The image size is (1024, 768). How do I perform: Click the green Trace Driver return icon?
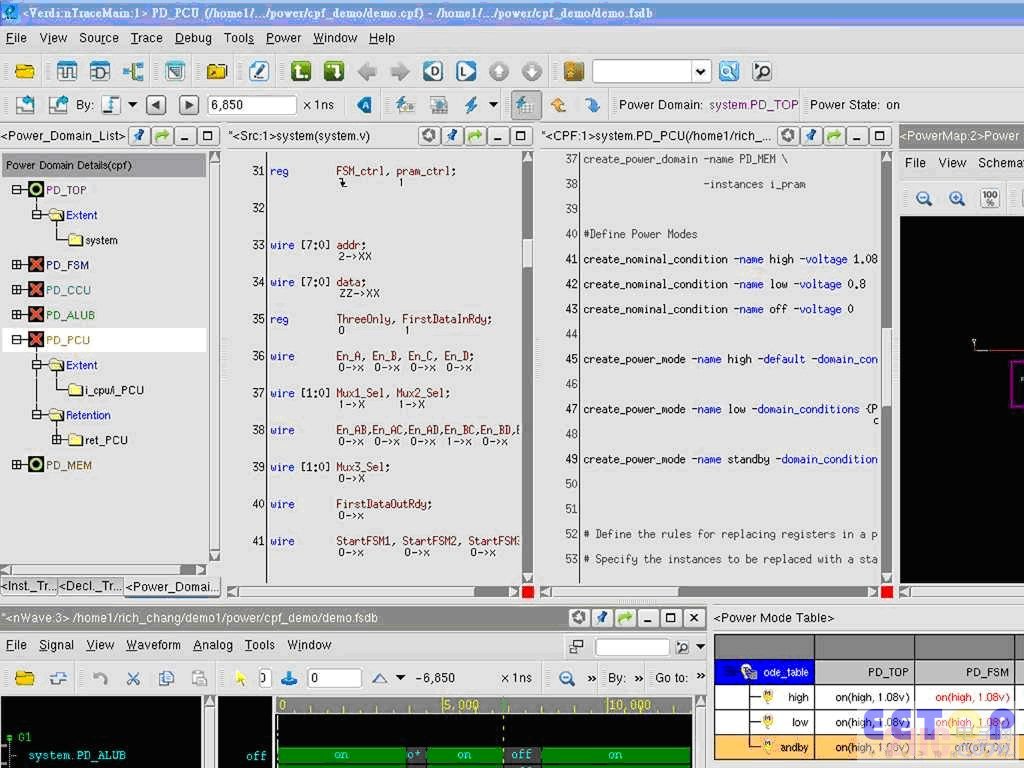click(334, 71)
